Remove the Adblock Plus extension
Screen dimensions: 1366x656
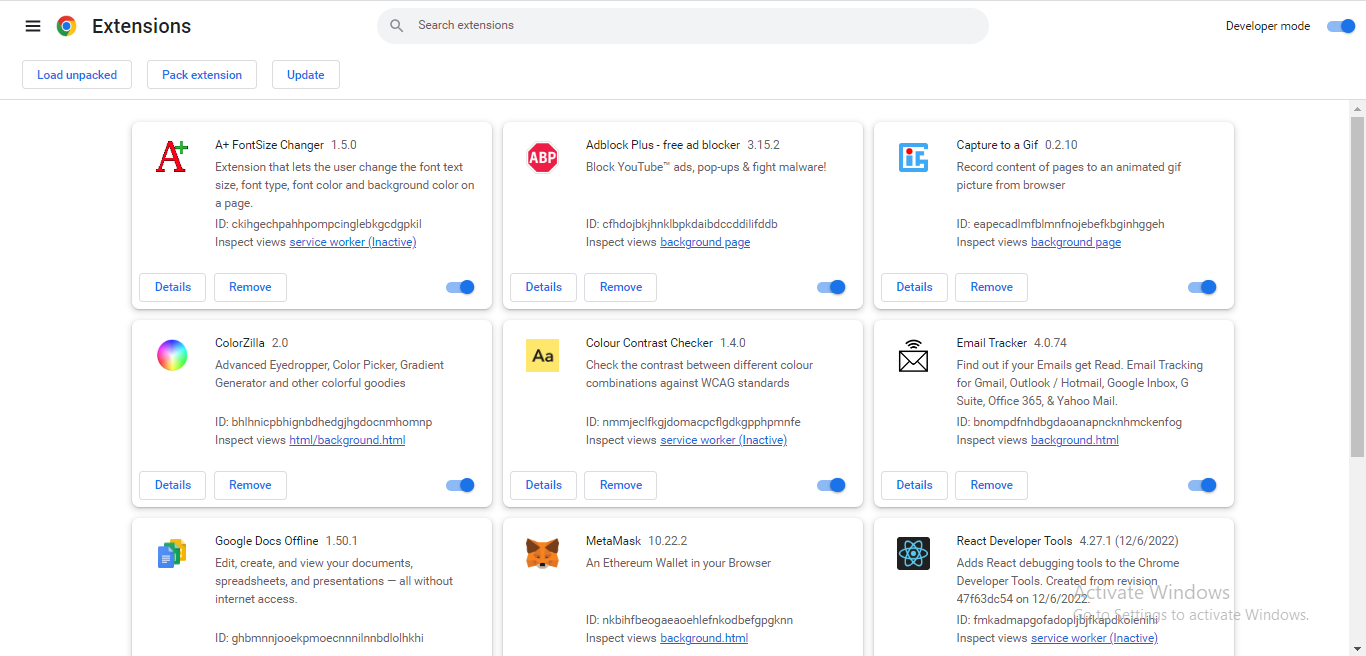(621, 287)
